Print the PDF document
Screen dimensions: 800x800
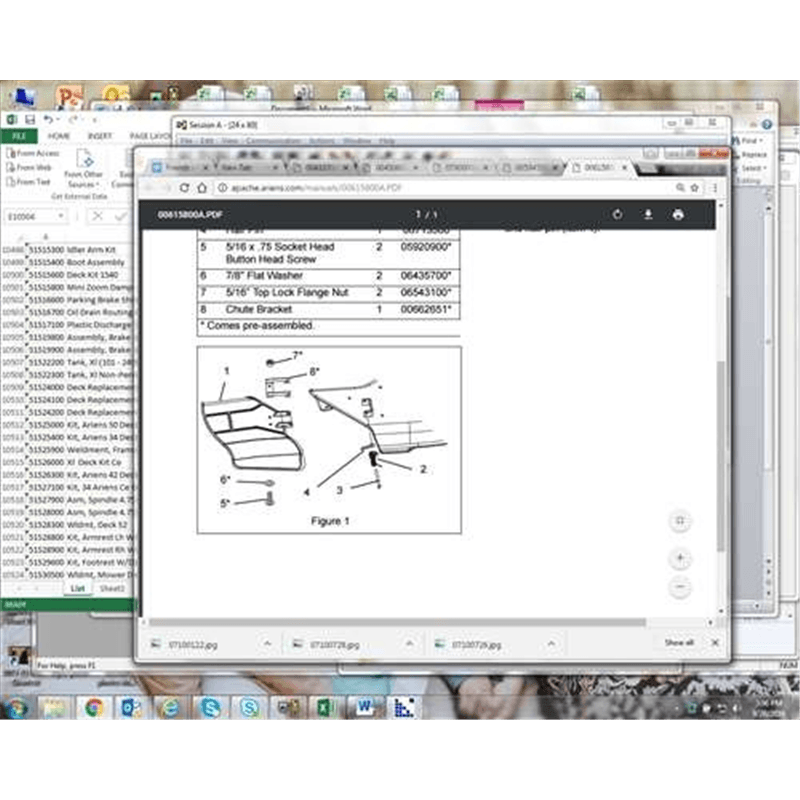click(678, 215)
